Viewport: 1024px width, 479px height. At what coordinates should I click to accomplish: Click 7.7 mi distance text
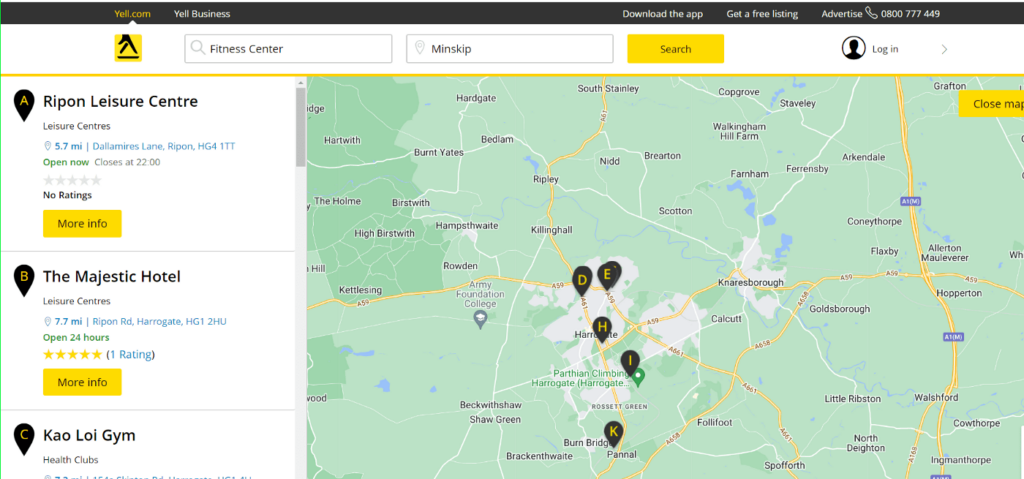[69, 321]
